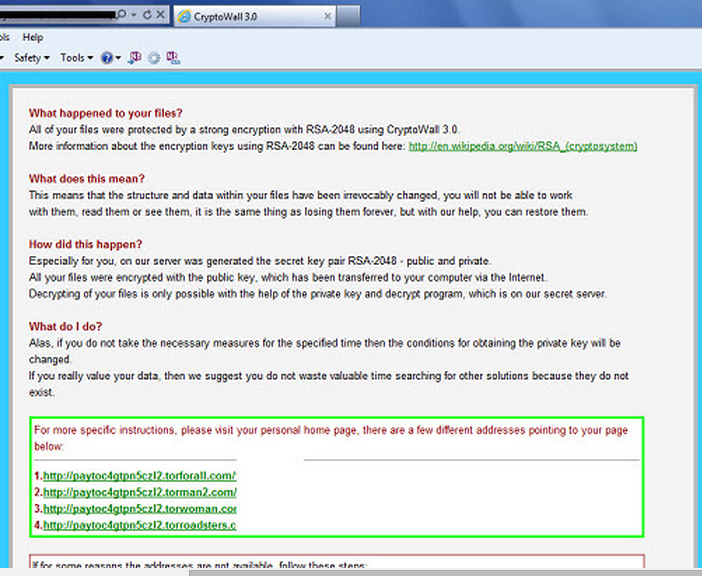This screenshot has height=576, width=702.
Task: Click the line starting "Alas, if you do not take"
Action: pyautogui.click(x=325, y=343)
